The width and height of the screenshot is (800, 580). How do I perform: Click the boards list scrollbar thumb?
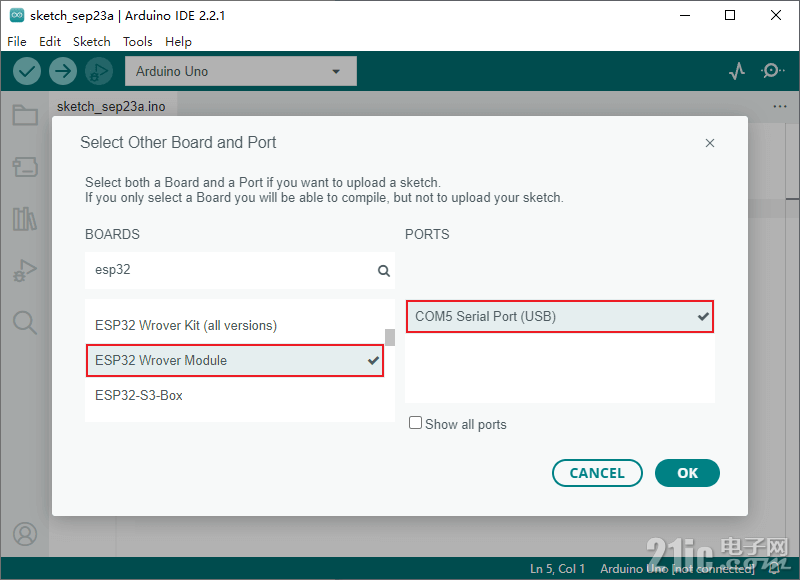pyautogui.click(x=390, y=337)
